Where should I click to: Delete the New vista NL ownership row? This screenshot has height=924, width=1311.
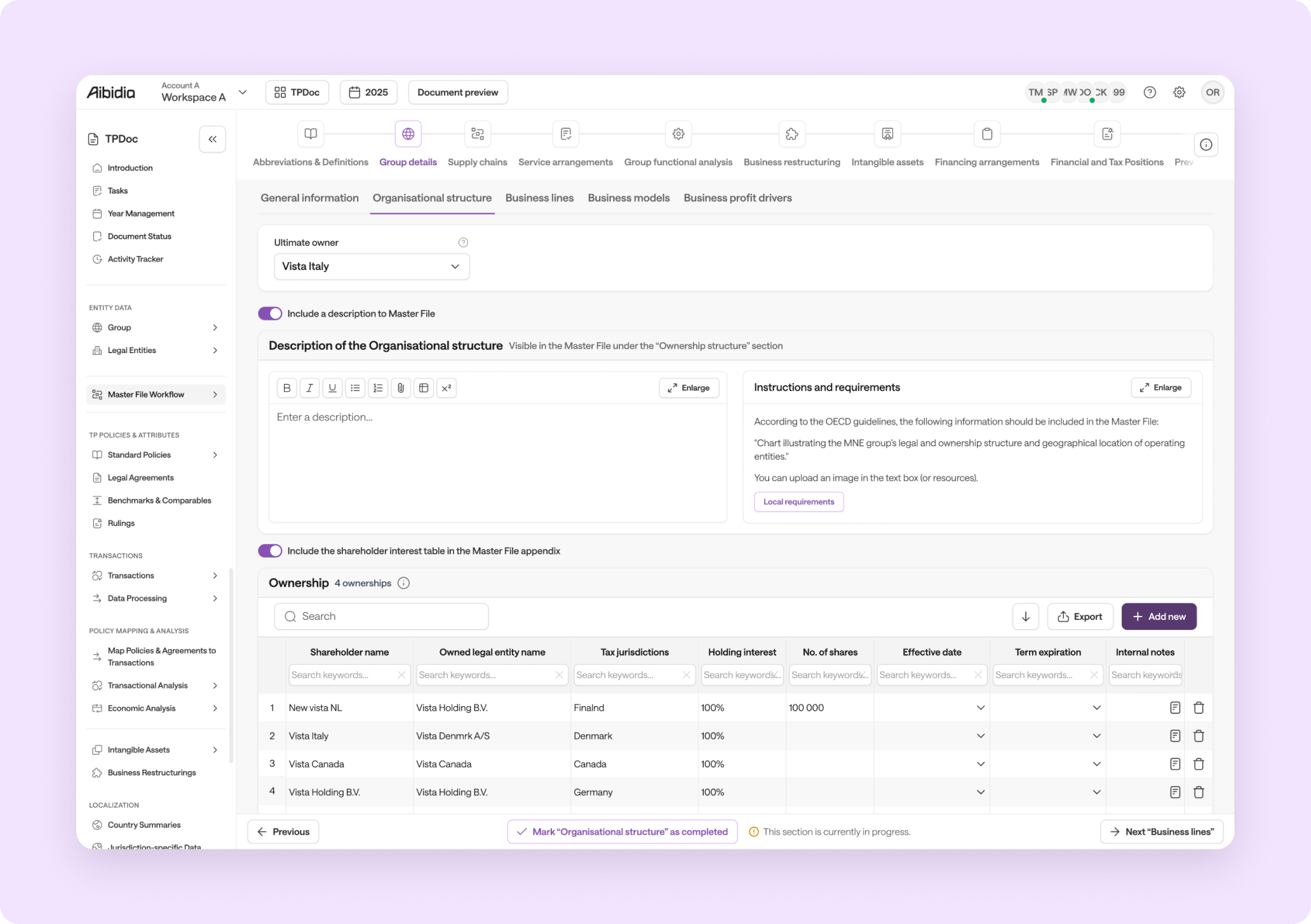1199,707
